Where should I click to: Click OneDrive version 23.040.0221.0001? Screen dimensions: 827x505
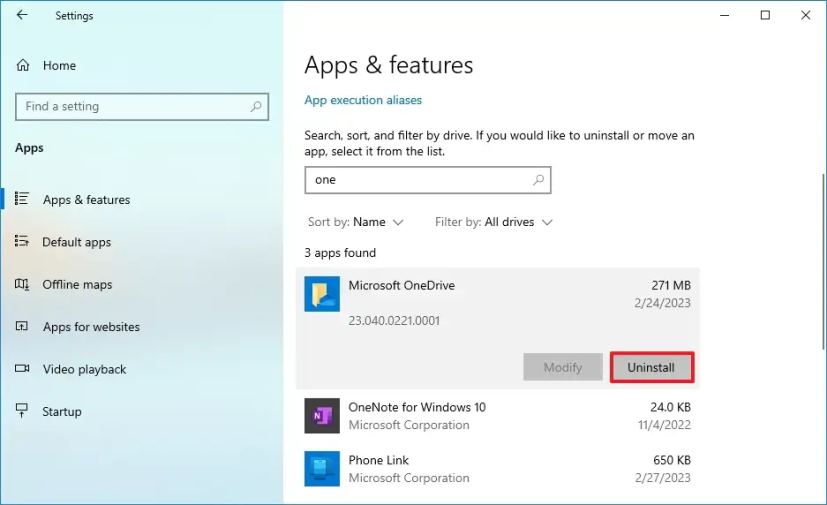(394, 320)
